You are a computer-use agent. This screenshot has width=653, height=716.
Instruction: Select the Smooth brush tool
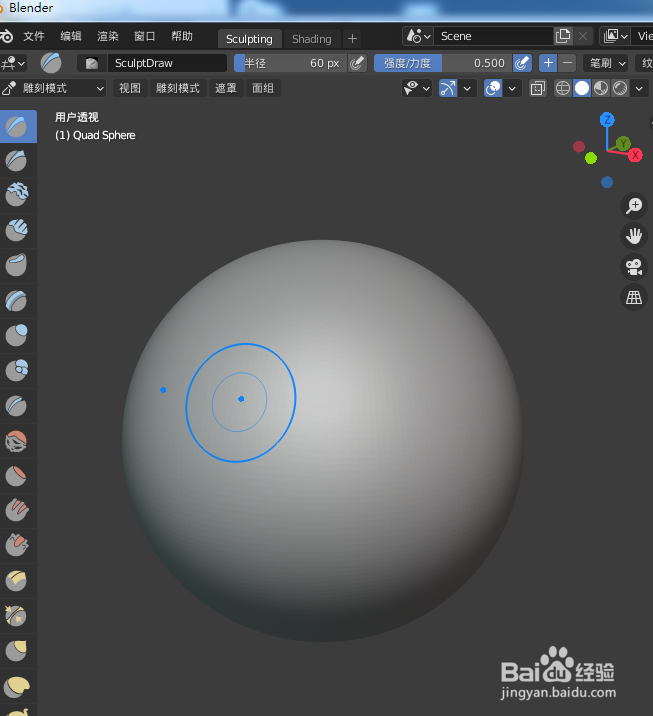17,441
